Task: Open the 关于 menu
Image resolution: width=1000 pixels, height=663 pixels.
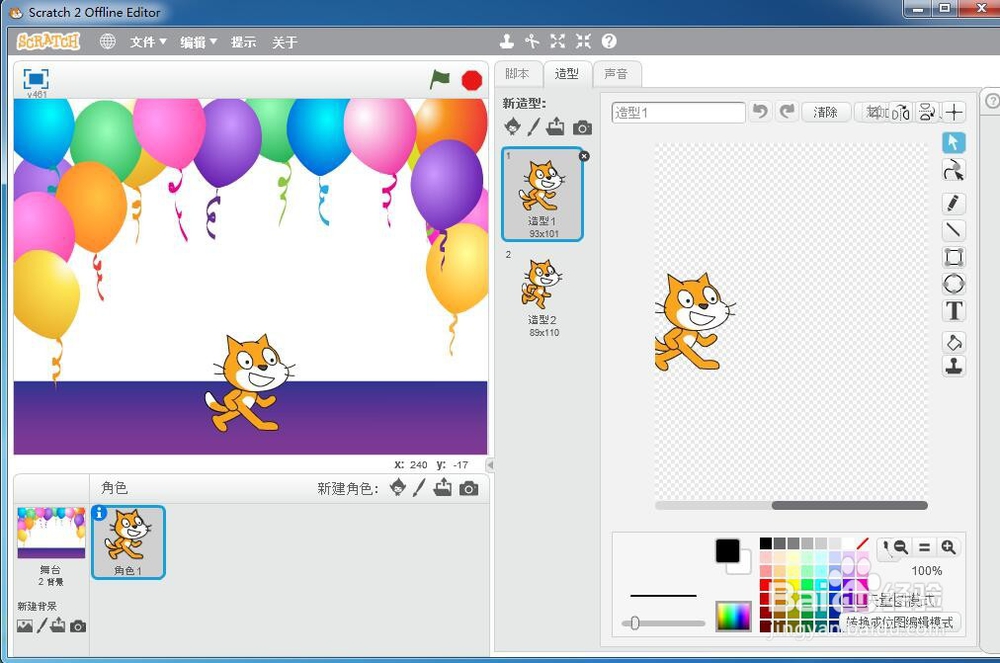Action: [284, 42]
